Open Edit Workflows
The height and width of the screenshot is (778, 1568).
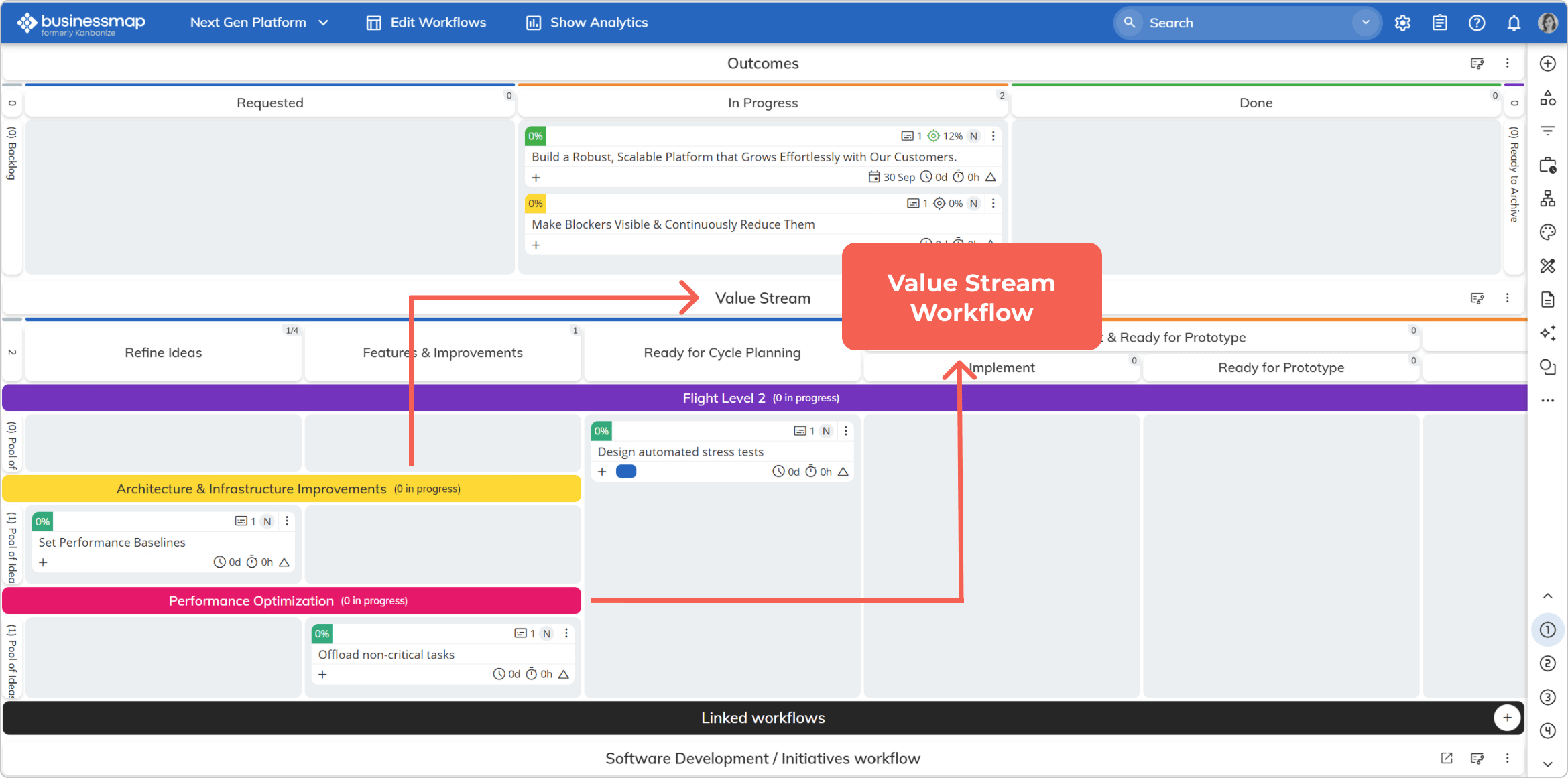425,22
